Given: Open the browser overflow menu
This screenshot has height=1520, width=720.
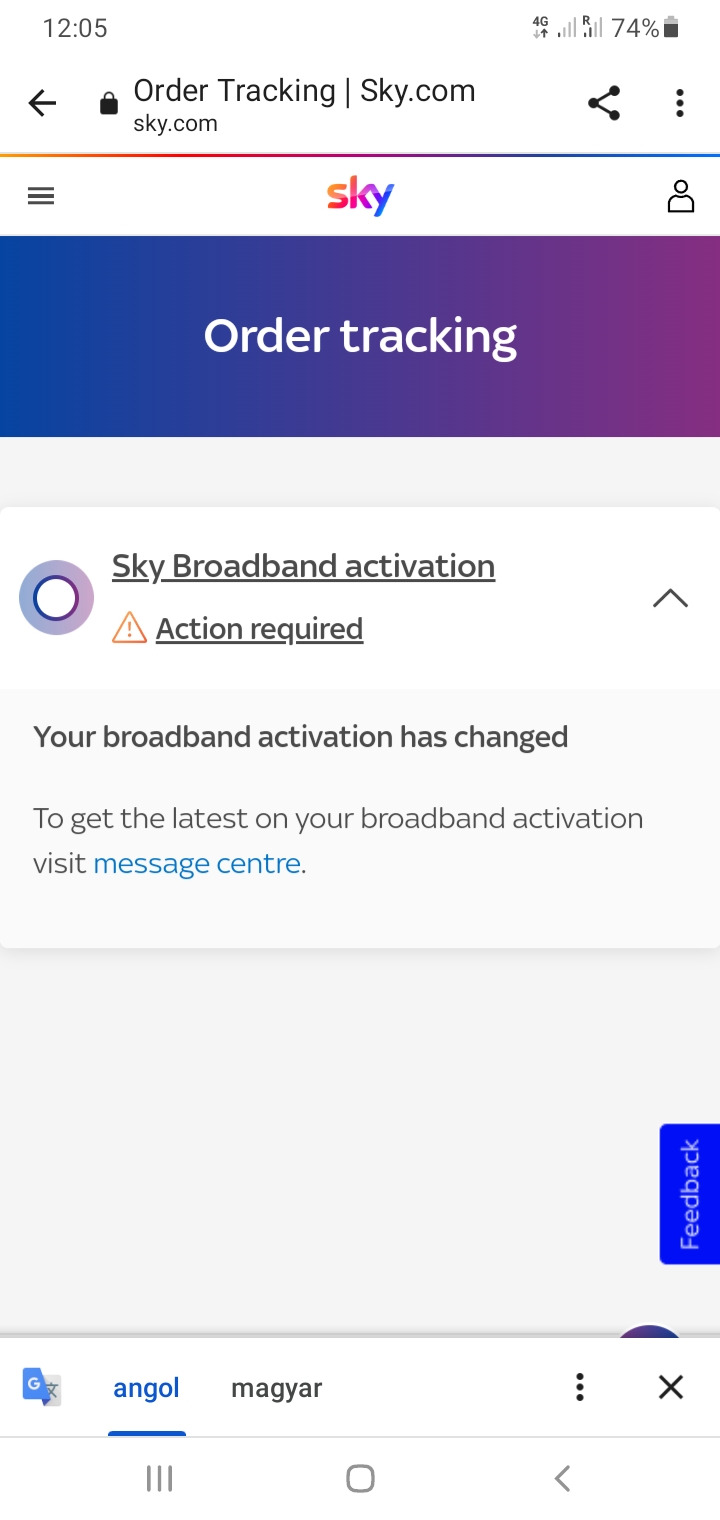Looking at the screenshot, I should tap(679, 103).
